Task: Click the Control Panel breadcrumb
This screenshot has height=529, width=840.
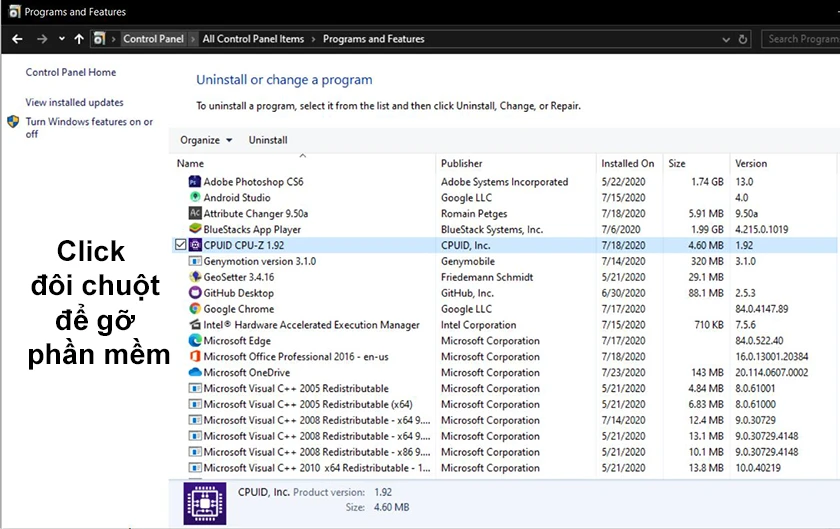Action: (153, 39)
